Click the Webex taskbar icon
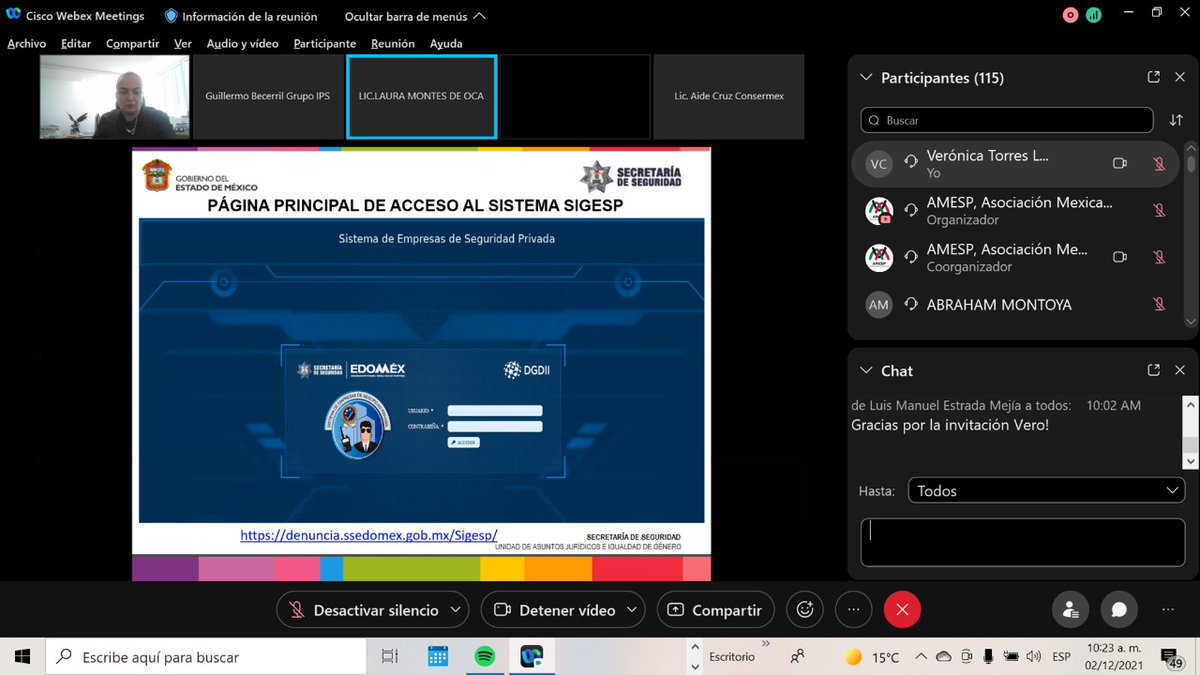 [x=531, y=657]
